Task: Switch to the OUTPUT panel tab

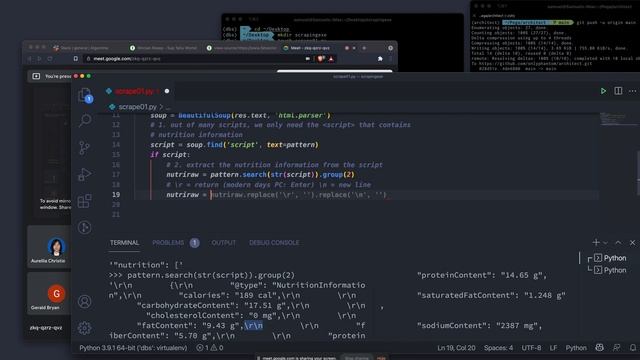Action: coord(223,242)
